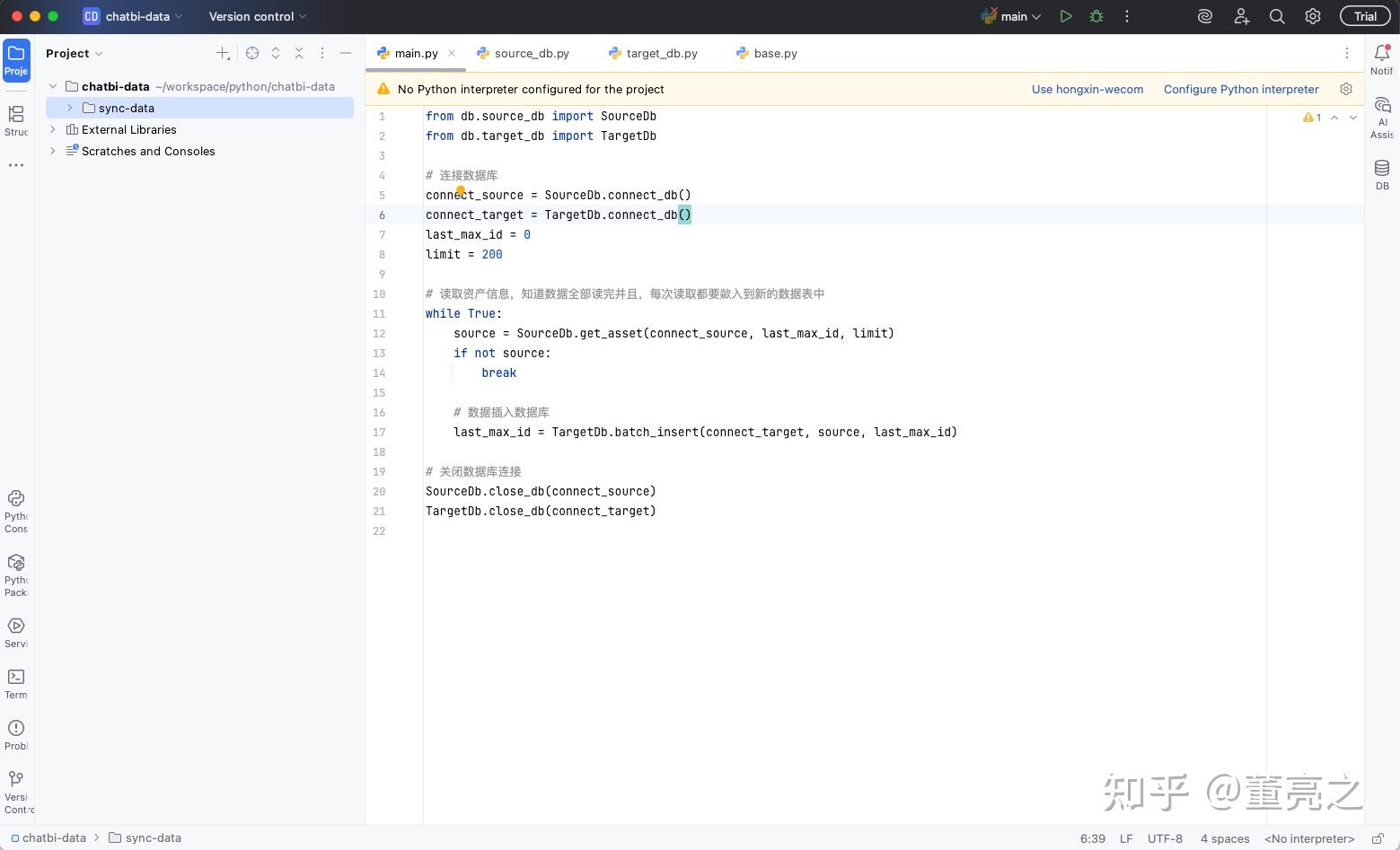The image size is (1400, 850).
Task: Open the Project view selector dropdown
Action: (x=75, y=53)
